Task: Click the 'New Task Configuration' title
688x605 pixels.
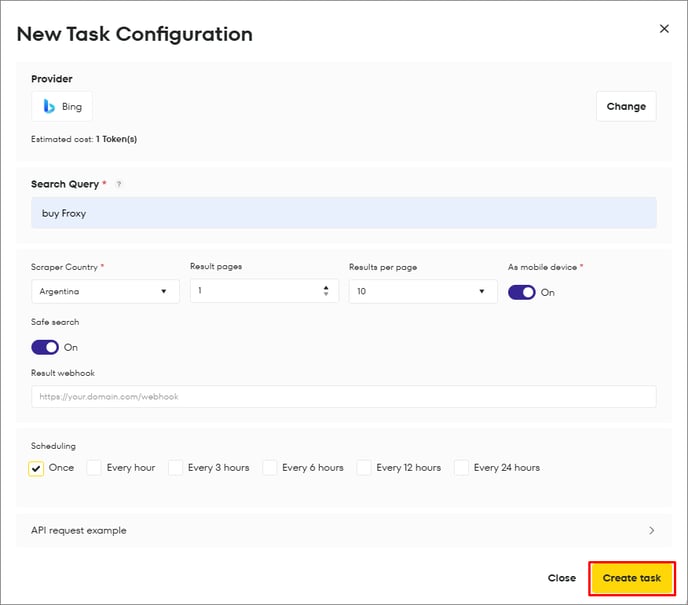Action: 135,34
